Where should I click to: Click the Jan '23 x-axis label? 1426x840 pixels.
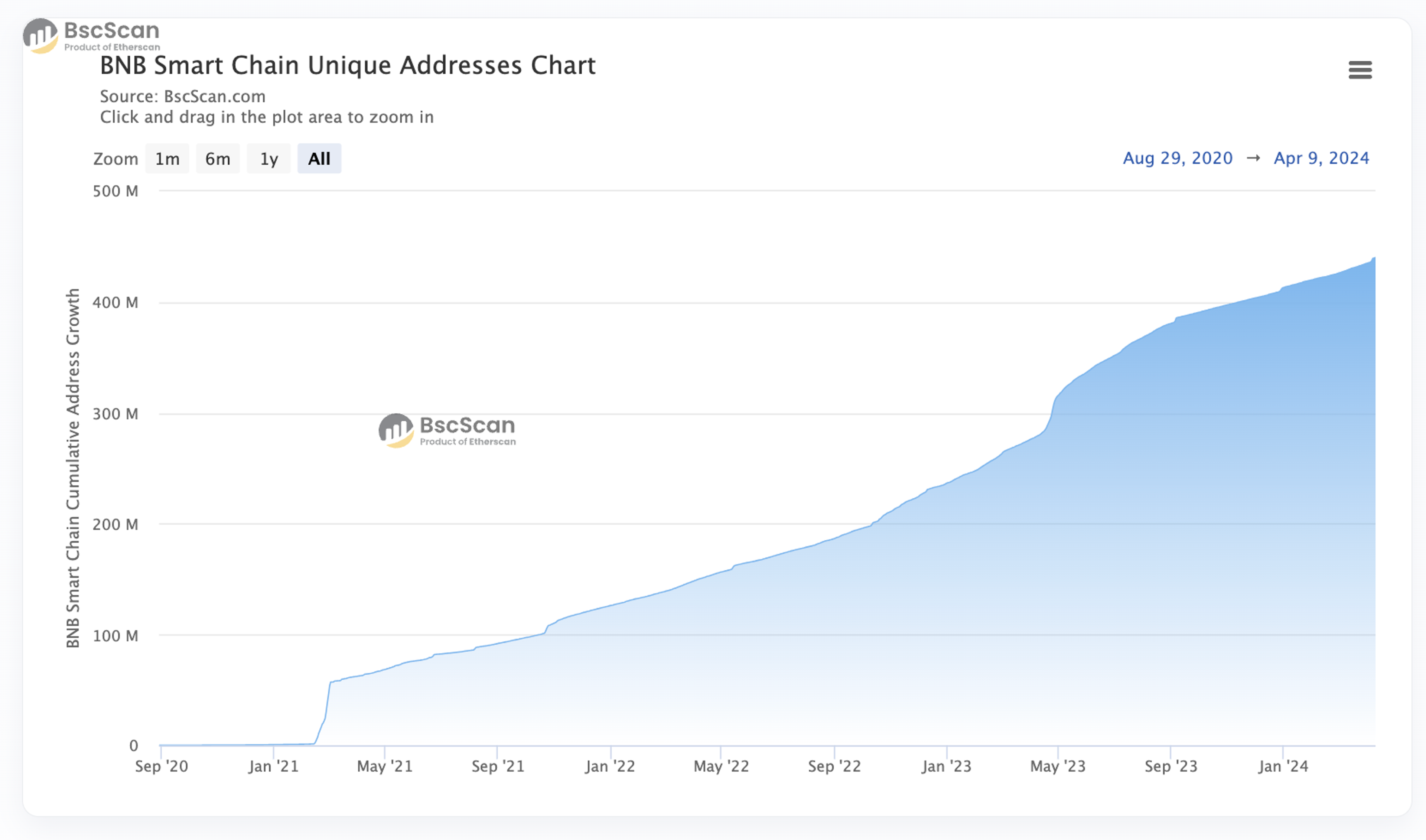pyautogui.click(x=946, y=766)
